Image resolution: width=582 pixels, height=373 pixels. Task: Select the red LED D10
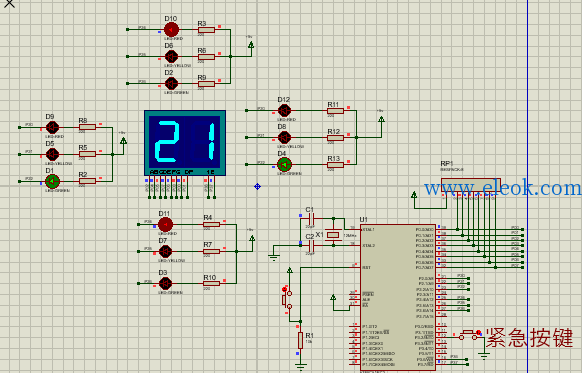pyautogui.click(x=171, y=29)
